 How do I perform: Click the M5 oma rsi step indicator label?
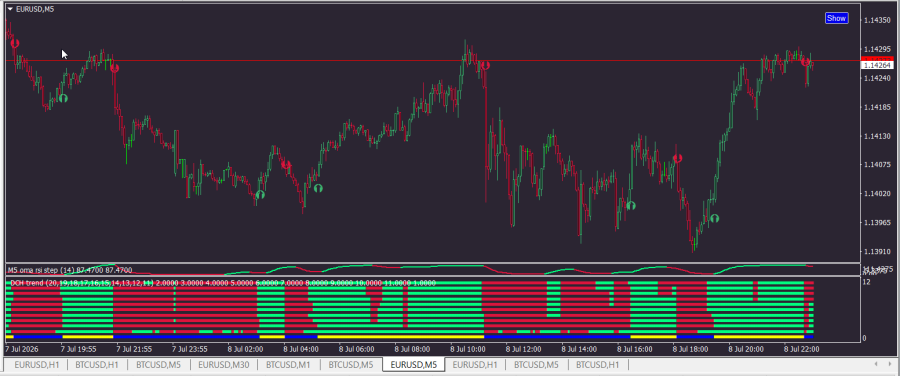(x=69, y=270)
